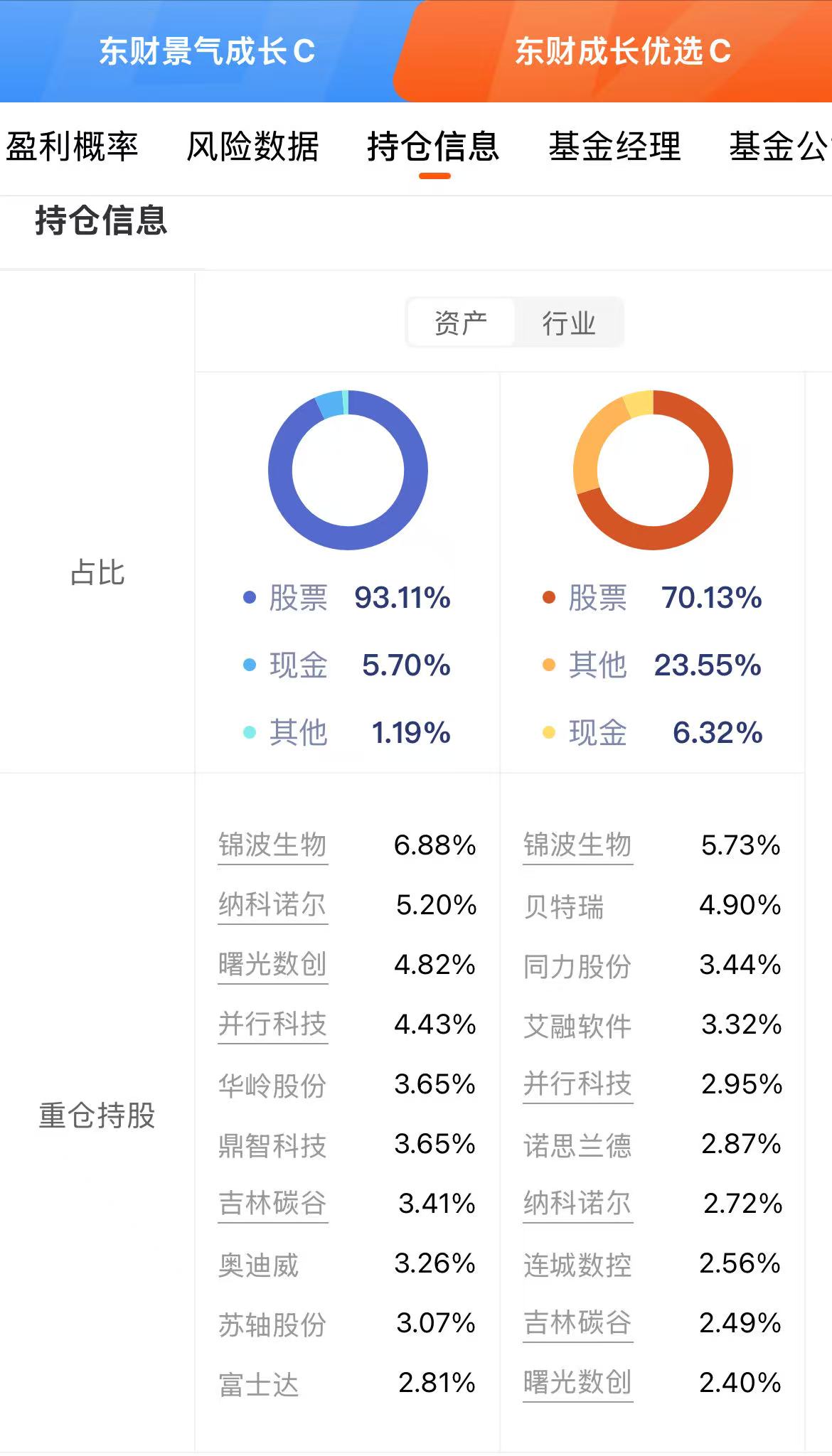Viewport: 832px width, 1456px height.
Task: Select fund header 东财成长优选C
Action: [x=623, y=51]
